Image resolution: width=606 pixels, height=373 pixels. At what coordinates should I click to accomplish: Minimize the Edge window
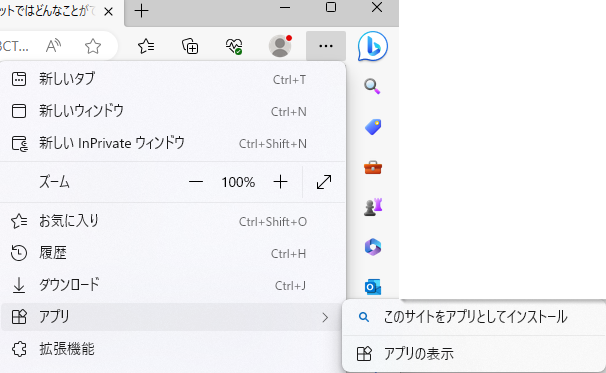pyautogui.click(x=285, y=7)
